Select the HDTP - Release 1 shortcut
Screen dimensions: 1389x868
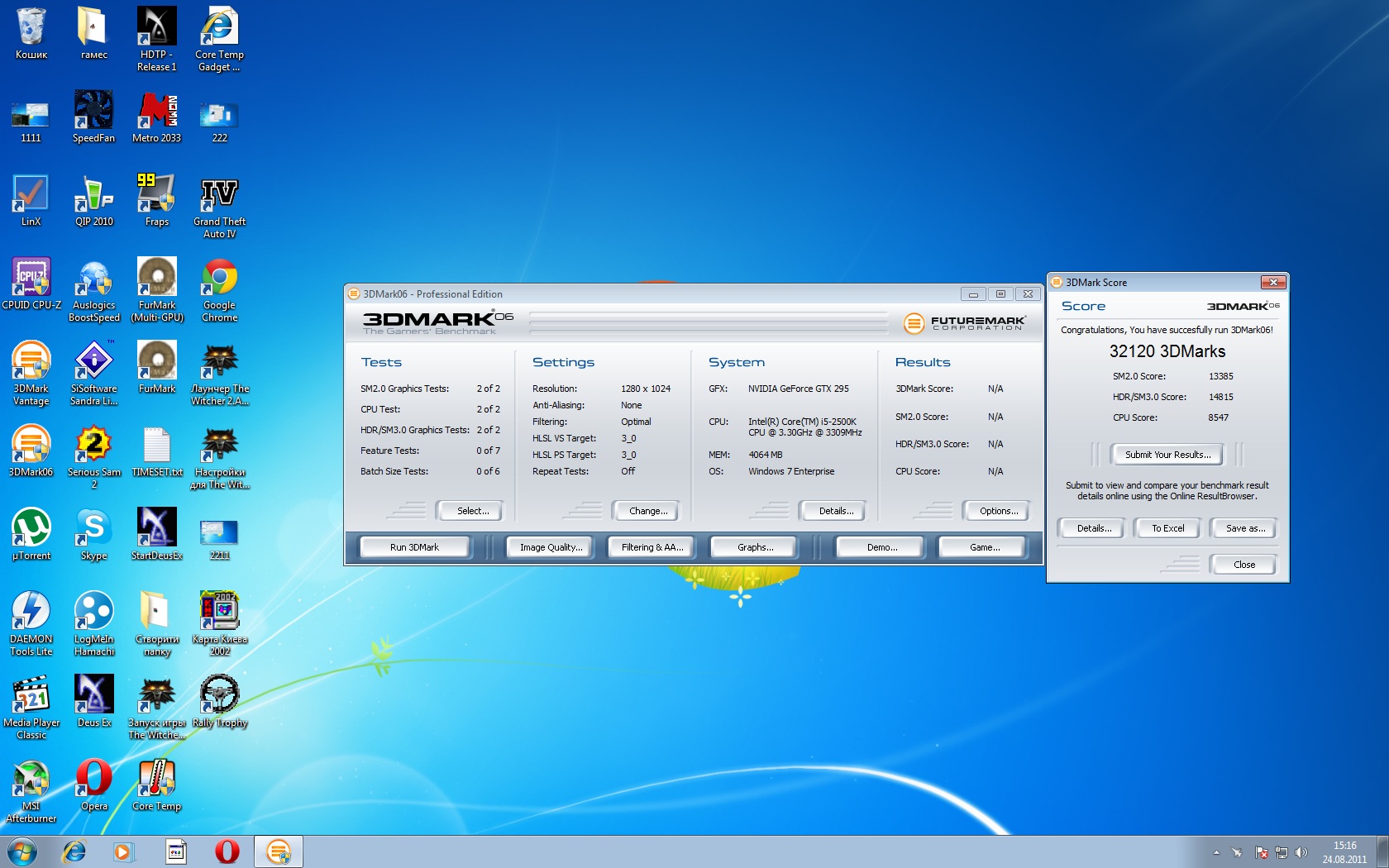coord(157,39)
